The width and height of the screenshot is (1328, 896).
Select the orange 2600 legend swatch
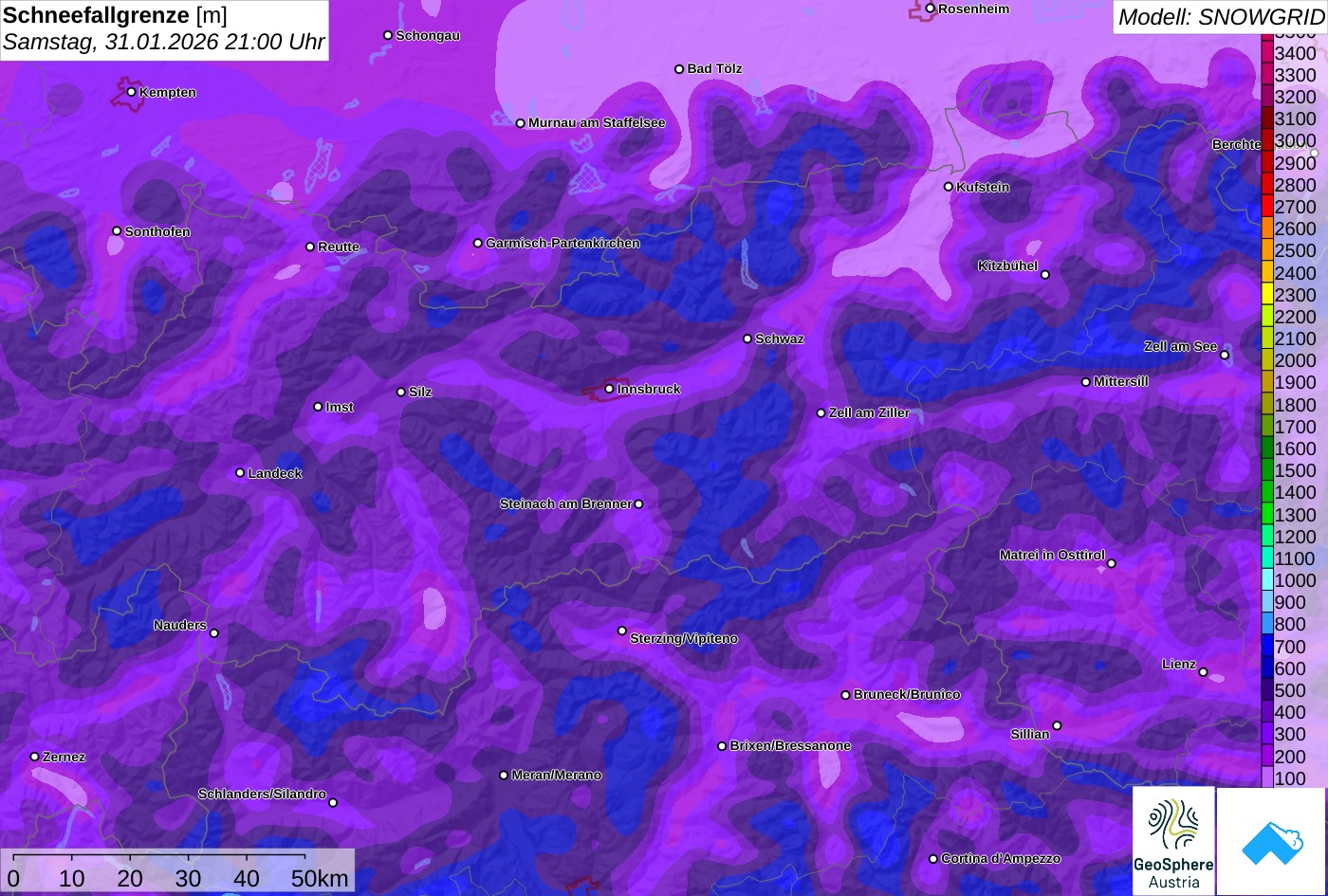click(x=1266, y=229)
